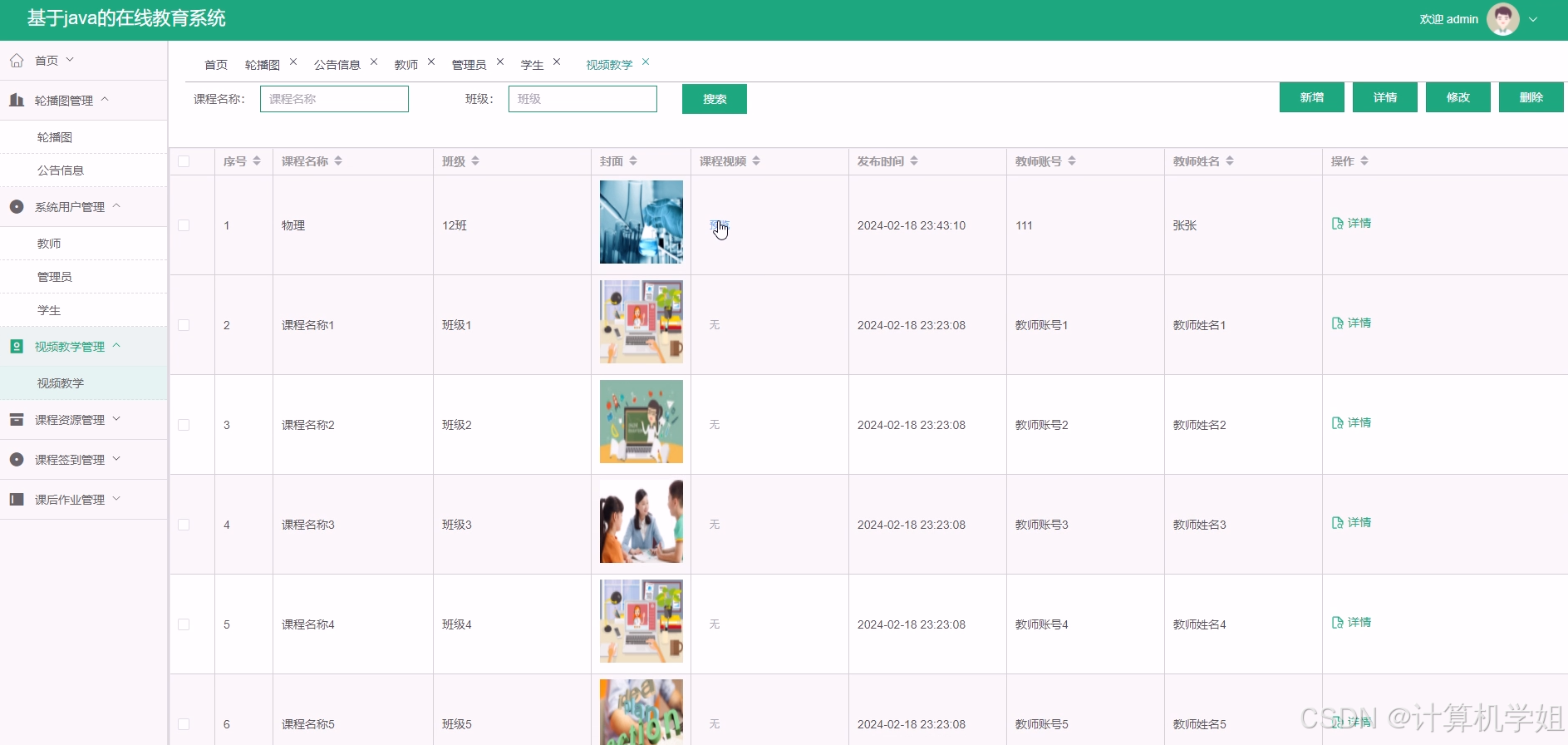Open the 物理 course cover thumbnail
The height and width of the screenshot is (745, 1568).
click(x=641, y=222)
